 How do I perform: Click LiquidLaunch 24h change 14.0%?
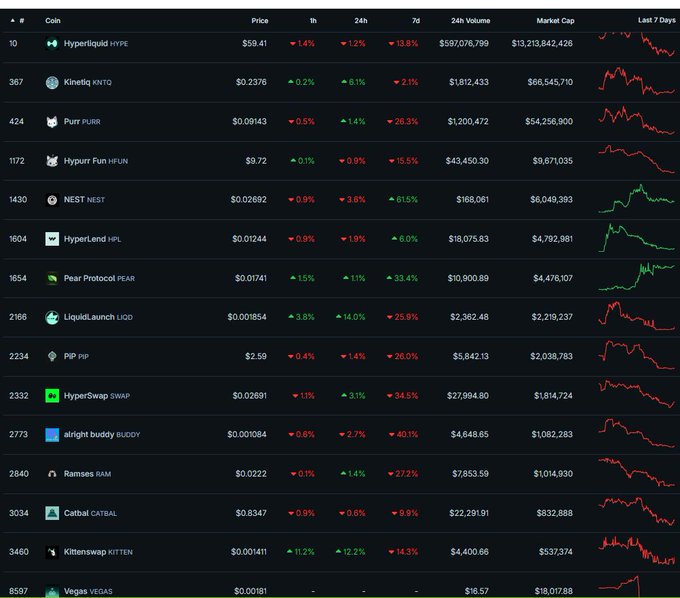(350, 317)
